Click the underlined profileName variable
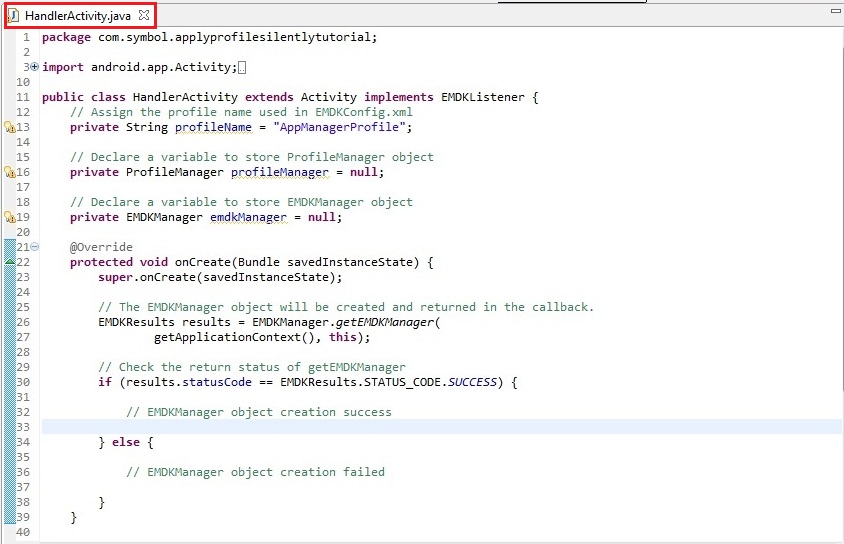Image resolution: width=844 pixels, height=544 pixels. [x=213, y=127]
